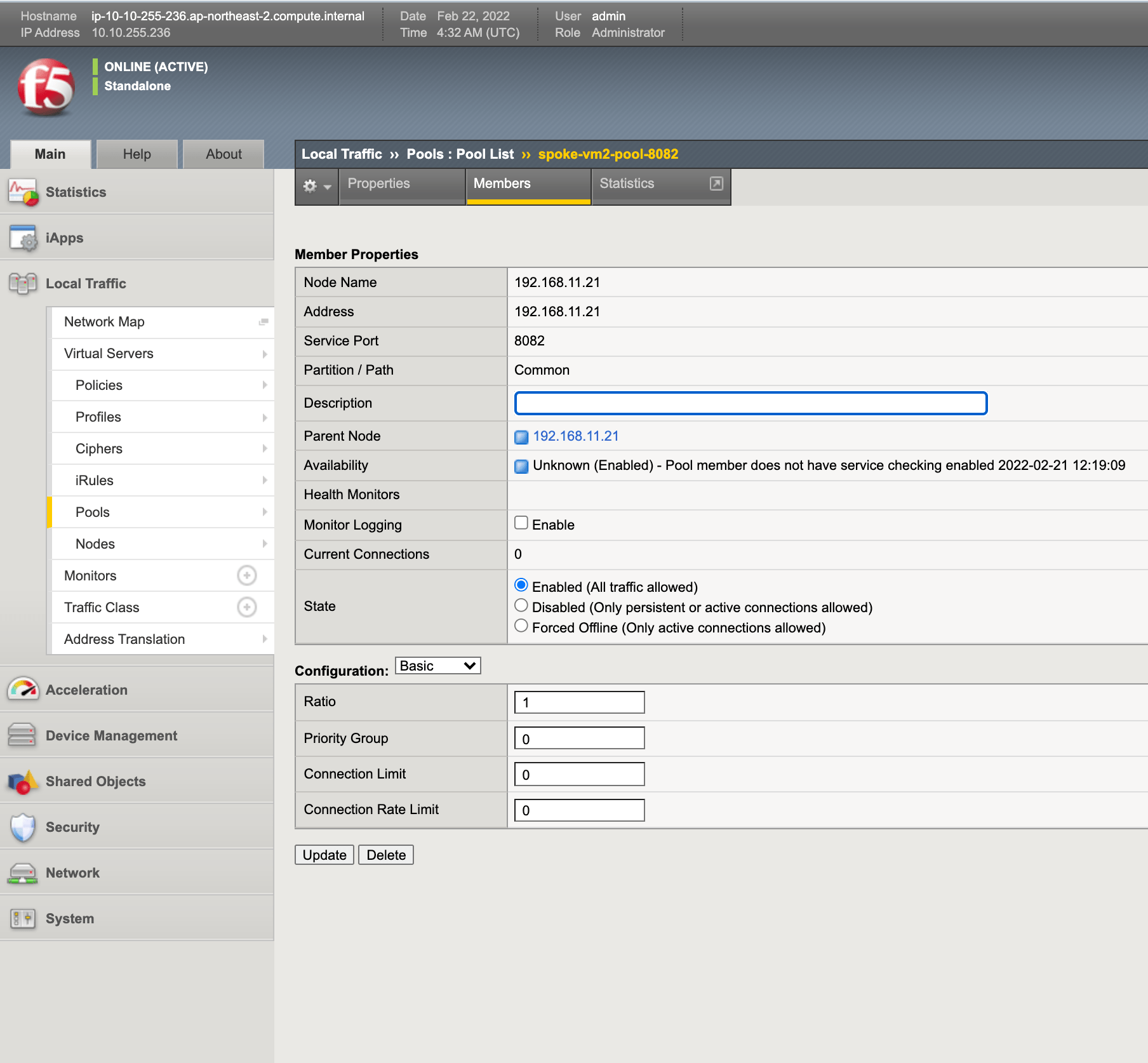Expand the Virtual Servers submenu arrow

pos(265,354)
